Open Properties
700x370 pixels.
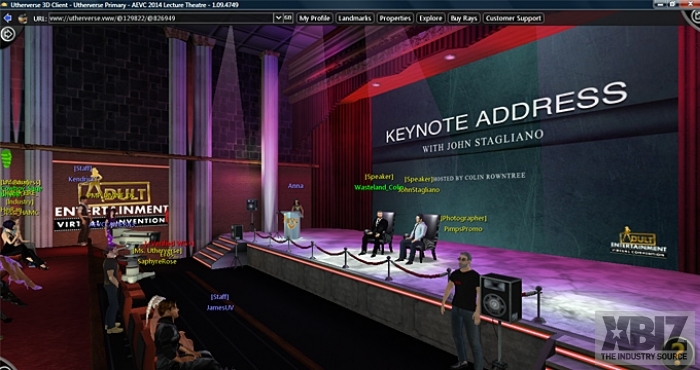coord(395,18)
